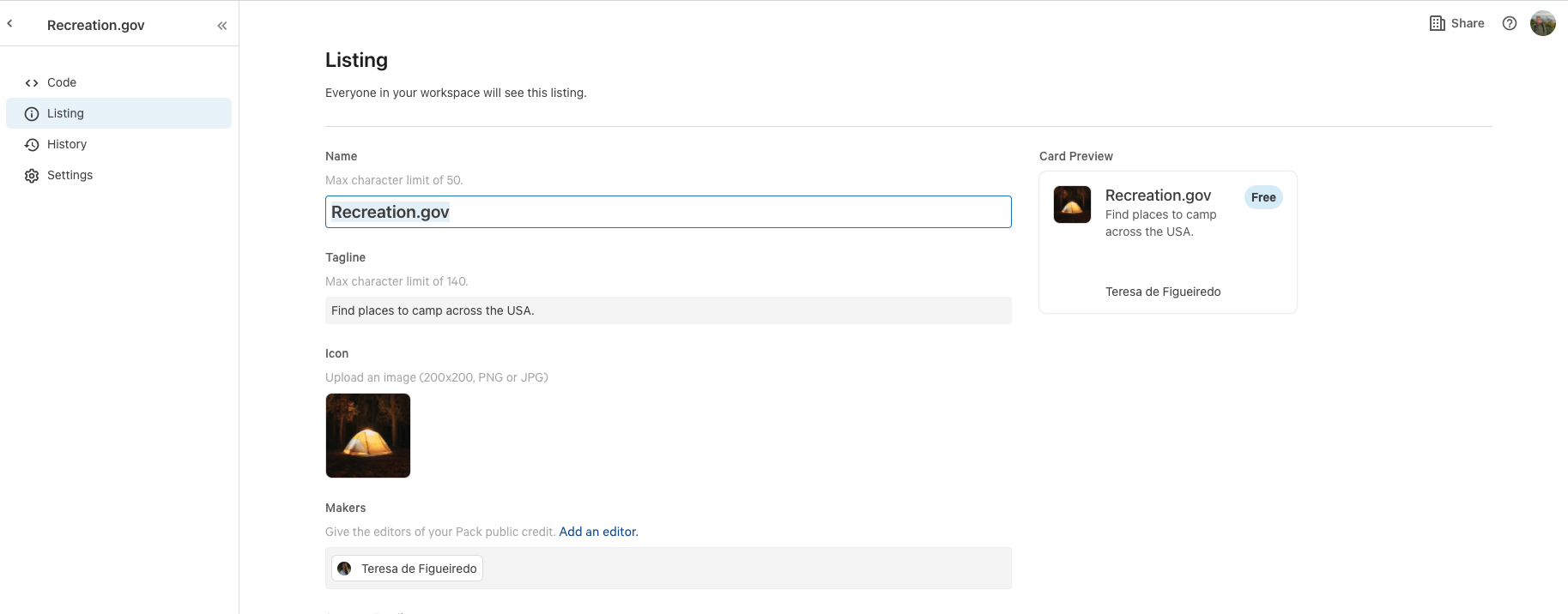Click the Code brackets icon in the sidebar
This screenshot has width=1568, height=614.
[32, 83]
